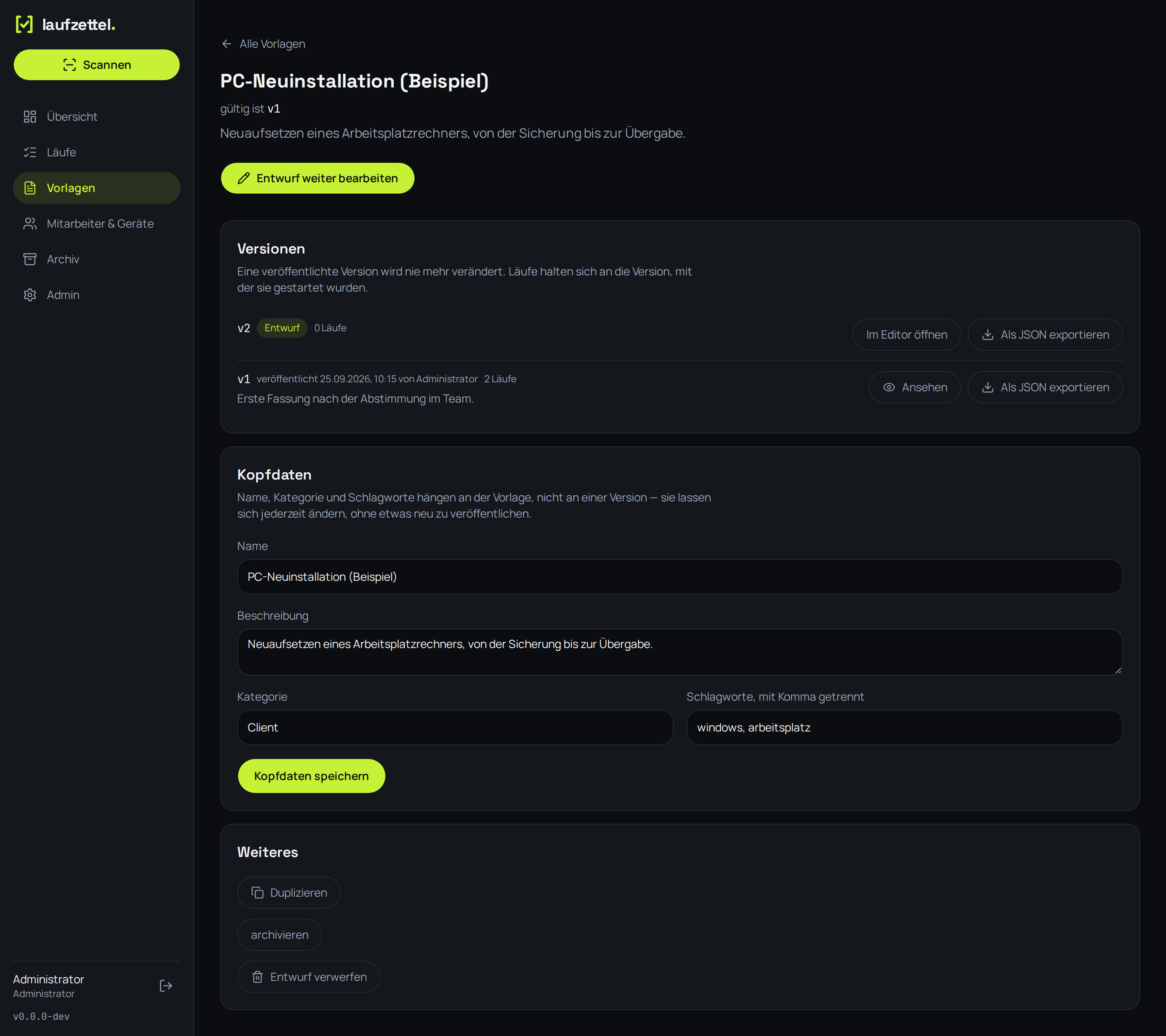Click the laufzettel logo icon
Screen dimensions: 1166x1036
point(24,25)
